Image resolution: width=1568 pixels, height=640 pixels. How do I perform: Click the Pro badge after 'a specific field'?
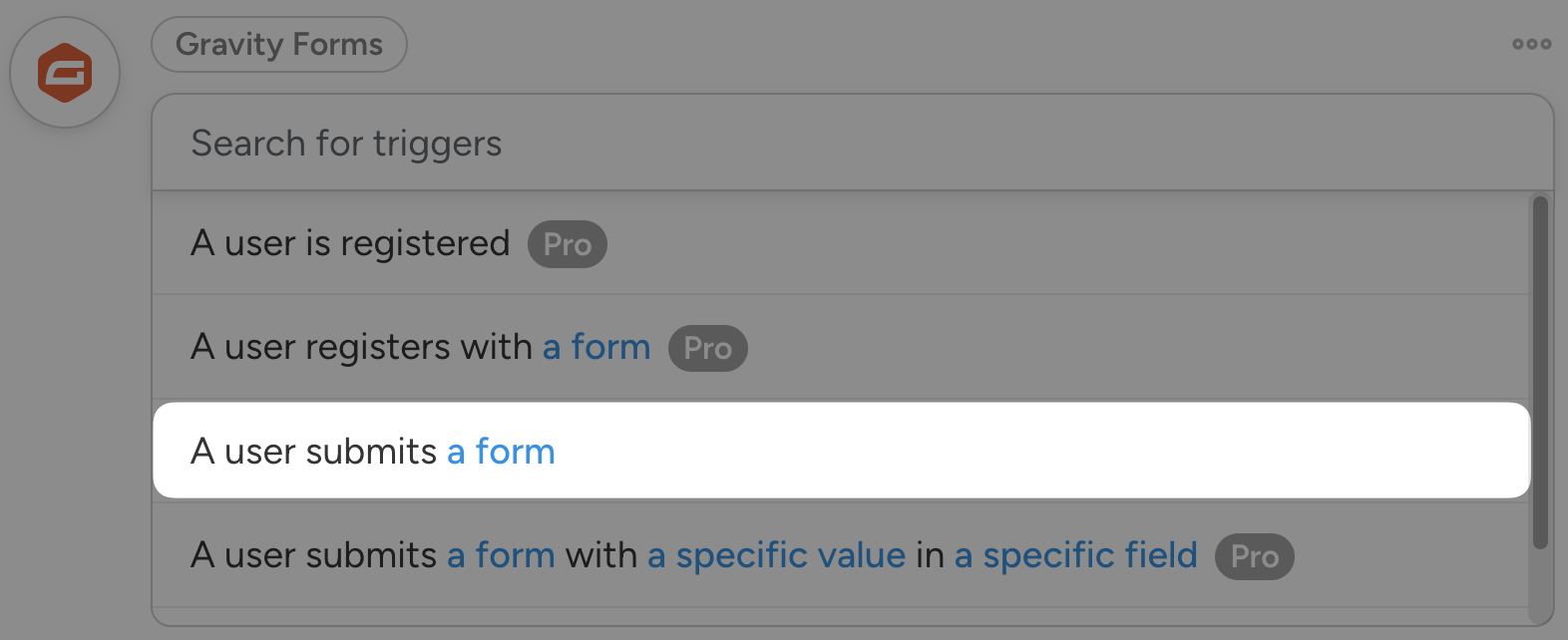click(1254, 556)
